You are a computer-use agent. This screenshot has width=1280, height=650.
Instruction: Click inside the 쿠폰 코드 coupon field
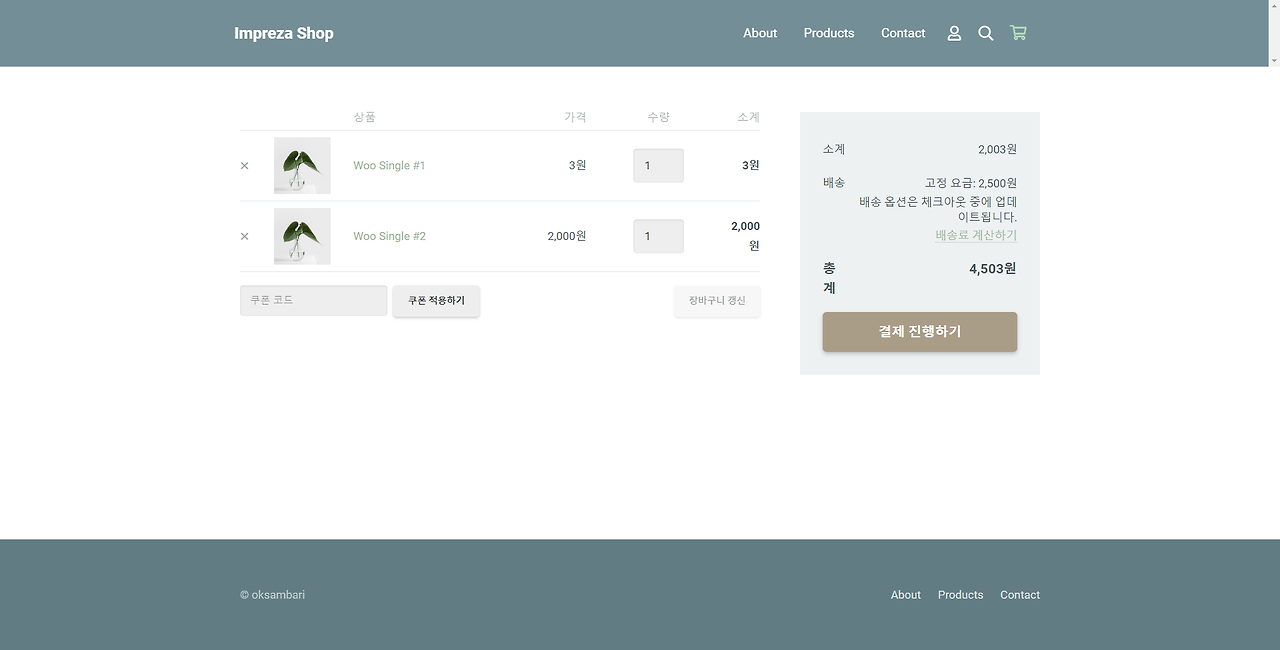point(313,300)
